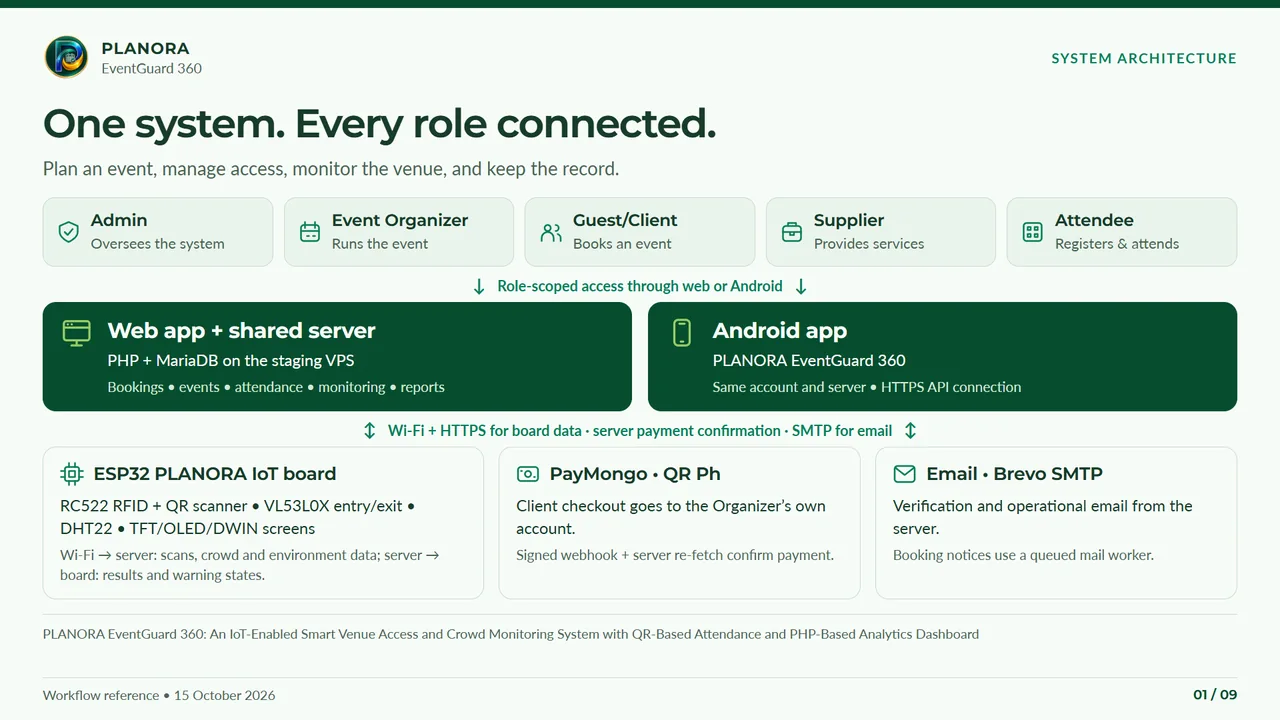1280x720 pixels.
Task: Click the headline One system. Every role connected.
Action: point(380,124)
